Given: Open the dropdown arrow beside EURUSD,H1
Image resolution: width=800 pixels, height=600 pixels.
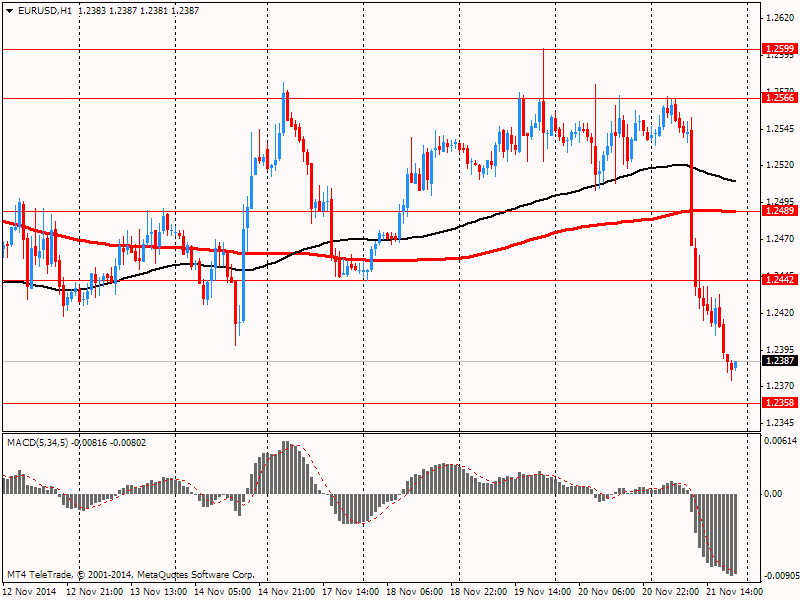Looking at the screenshot, I should point(9,10).
